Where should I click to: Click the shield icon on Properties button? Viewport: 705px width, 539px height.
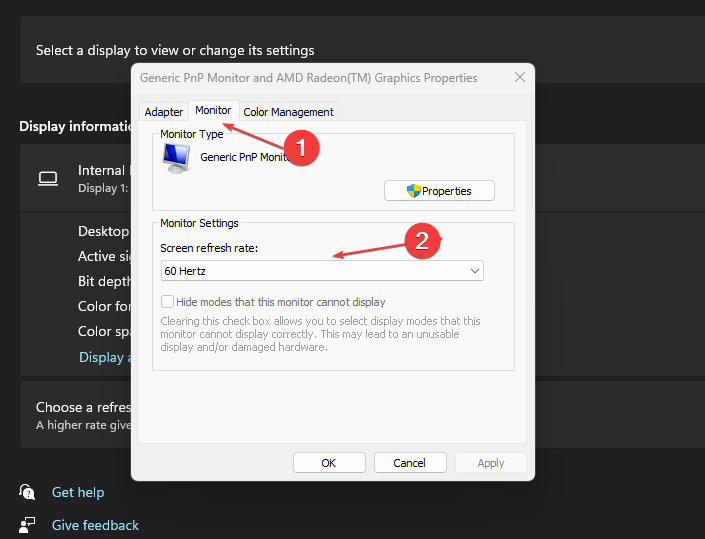point(413,191)
